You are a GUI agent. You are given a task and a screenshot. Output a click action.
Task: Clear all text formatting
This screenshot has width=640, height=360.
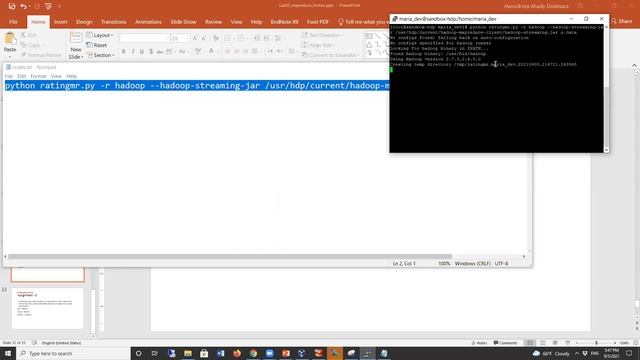coord(216,38)
